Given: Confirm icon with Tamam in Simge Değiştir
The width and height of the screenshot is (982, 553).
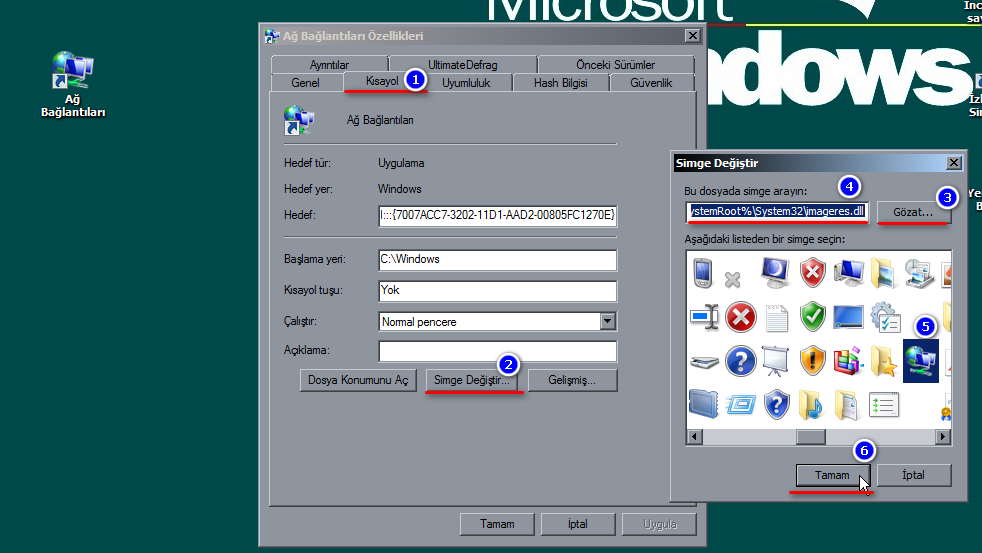Looking at the screenshot, I should pos(832,475).
